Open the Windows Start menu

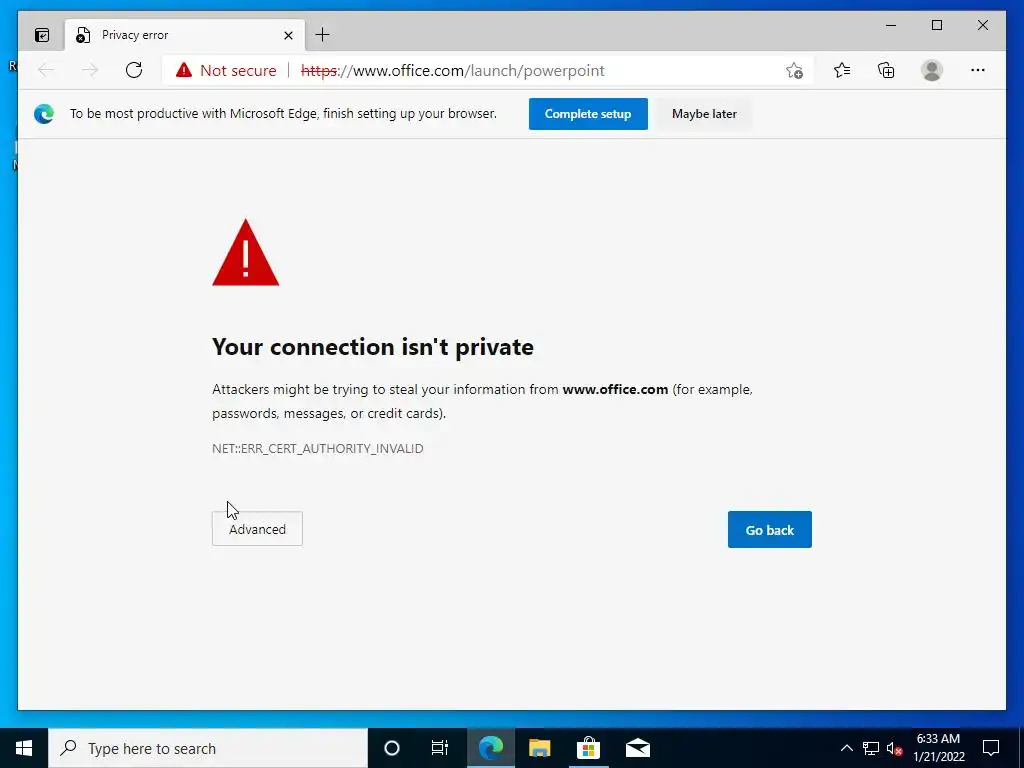click(x=24, y=748)
